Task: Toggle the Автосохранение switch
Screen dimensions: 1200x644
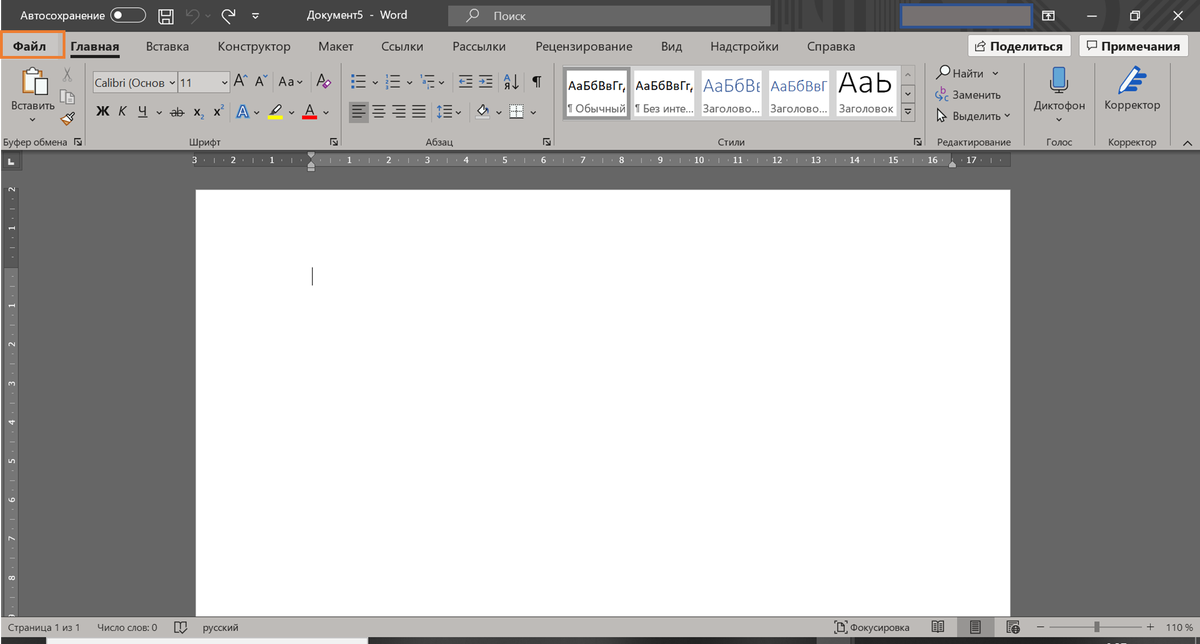Action: [x=128, y=16]
